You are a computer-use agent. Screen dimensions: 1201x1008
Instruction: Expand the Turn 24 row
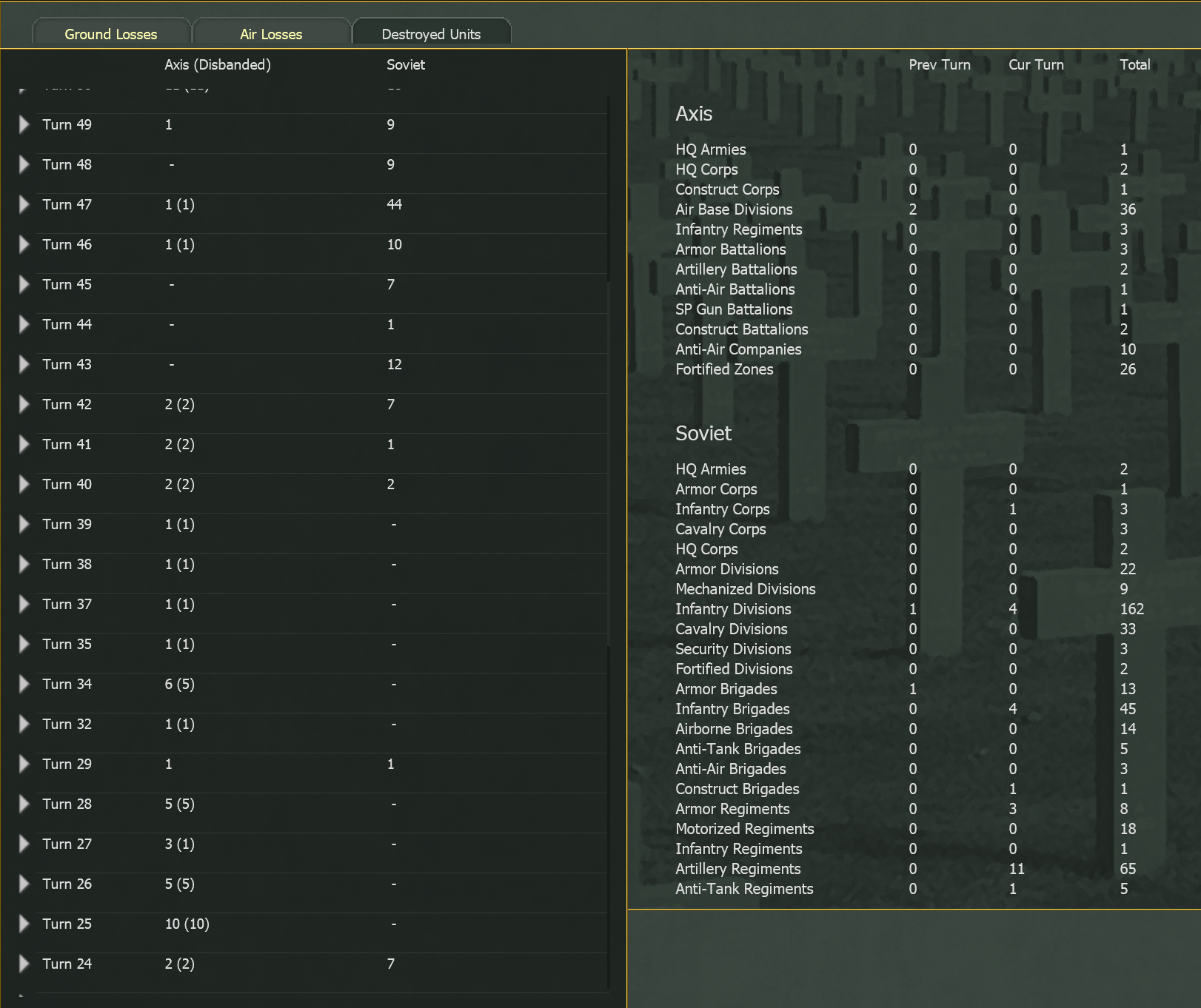click(x=24, y=964)
